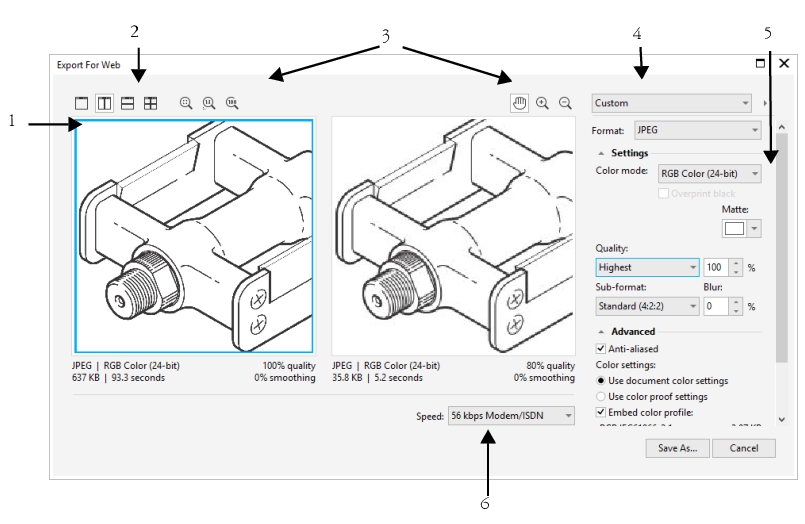Uncheck Embed color profile checkbox
Viewport: 805px width, 524px height.
600,412
